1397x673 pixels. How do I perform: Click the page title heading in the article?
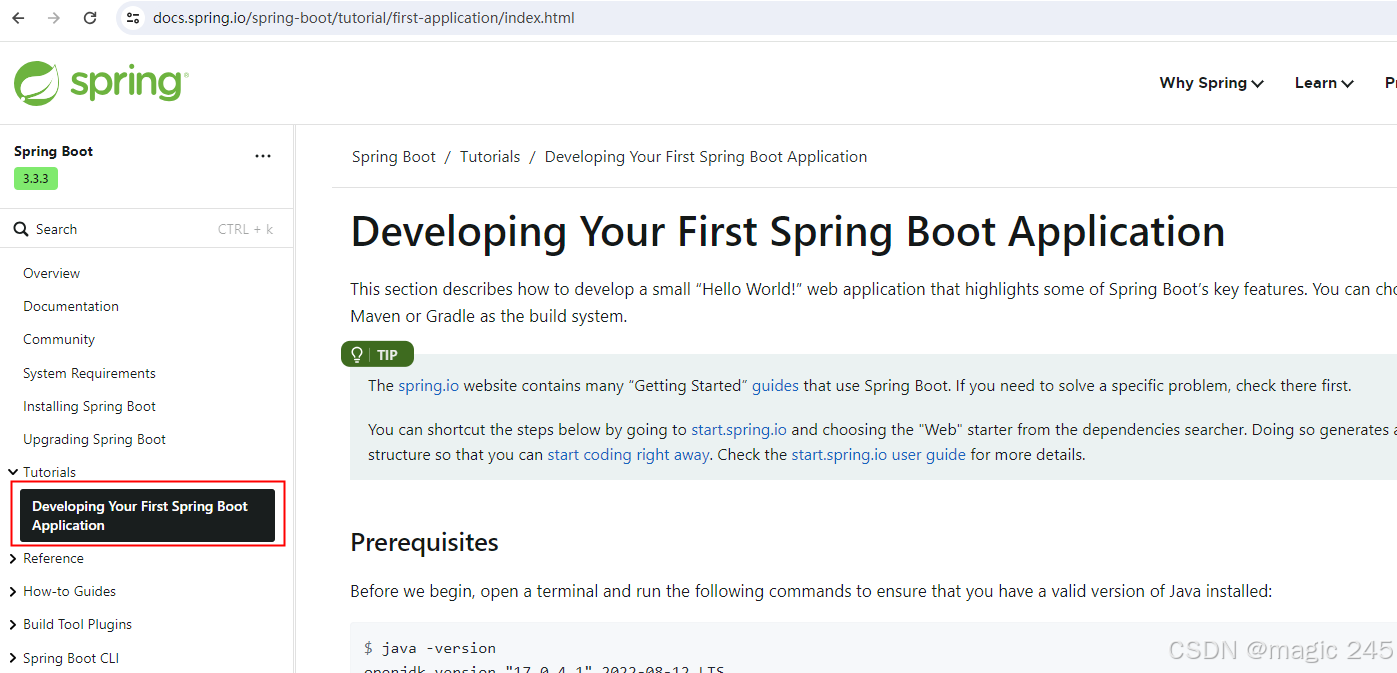[788, 232]
